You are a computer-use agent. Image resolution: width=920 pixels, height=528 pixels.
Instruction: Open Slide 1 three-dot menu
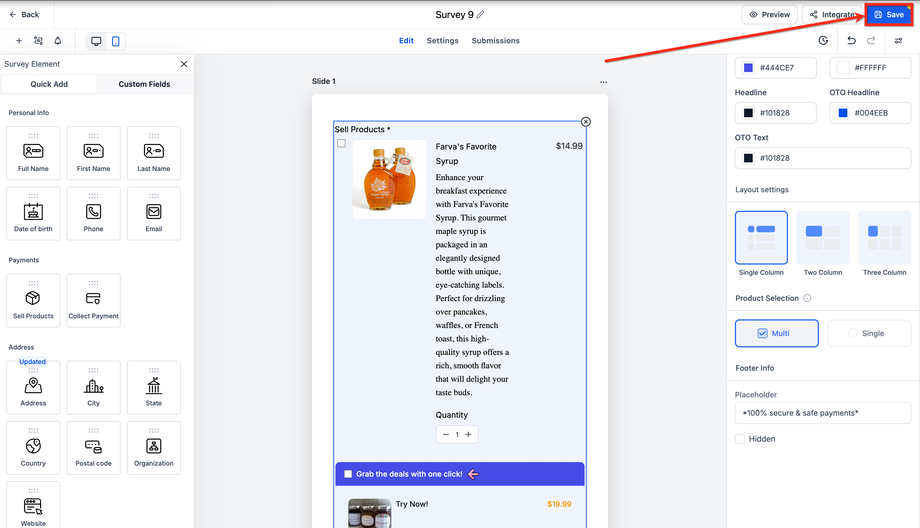604,82
